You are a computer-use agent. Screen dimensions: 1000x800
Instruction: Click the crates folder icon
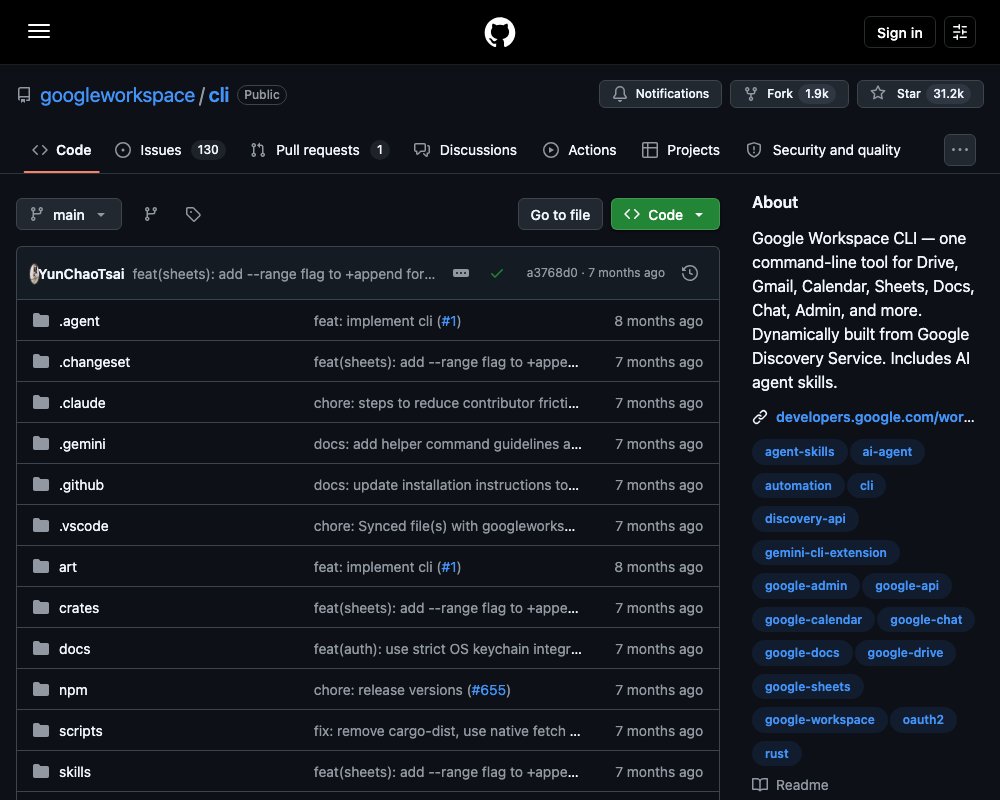(41, 607)
